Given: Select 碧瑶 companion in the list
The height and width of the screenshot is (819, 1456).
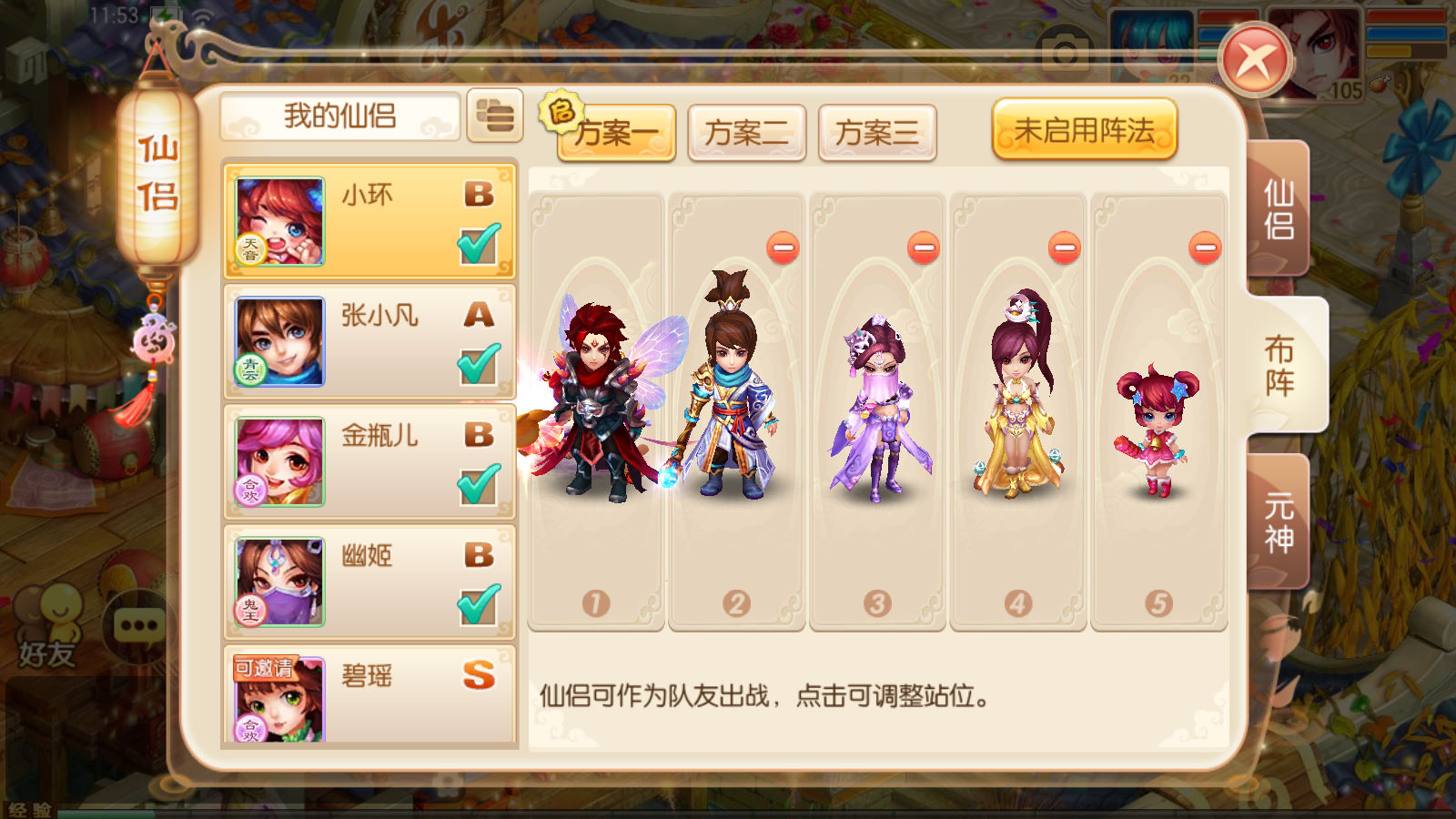Looking at the screenshot, I should click(x=369, y=693).
